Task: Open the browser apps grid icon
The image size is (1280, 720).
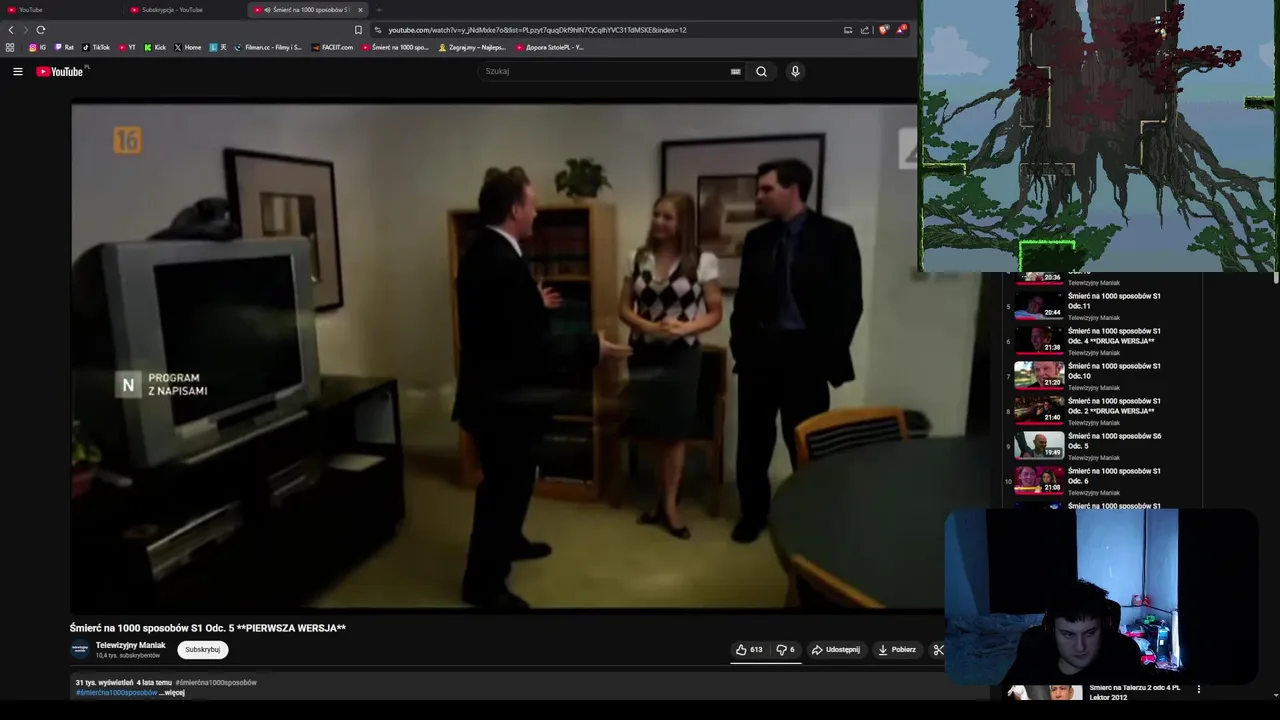Action: point(10,47)
